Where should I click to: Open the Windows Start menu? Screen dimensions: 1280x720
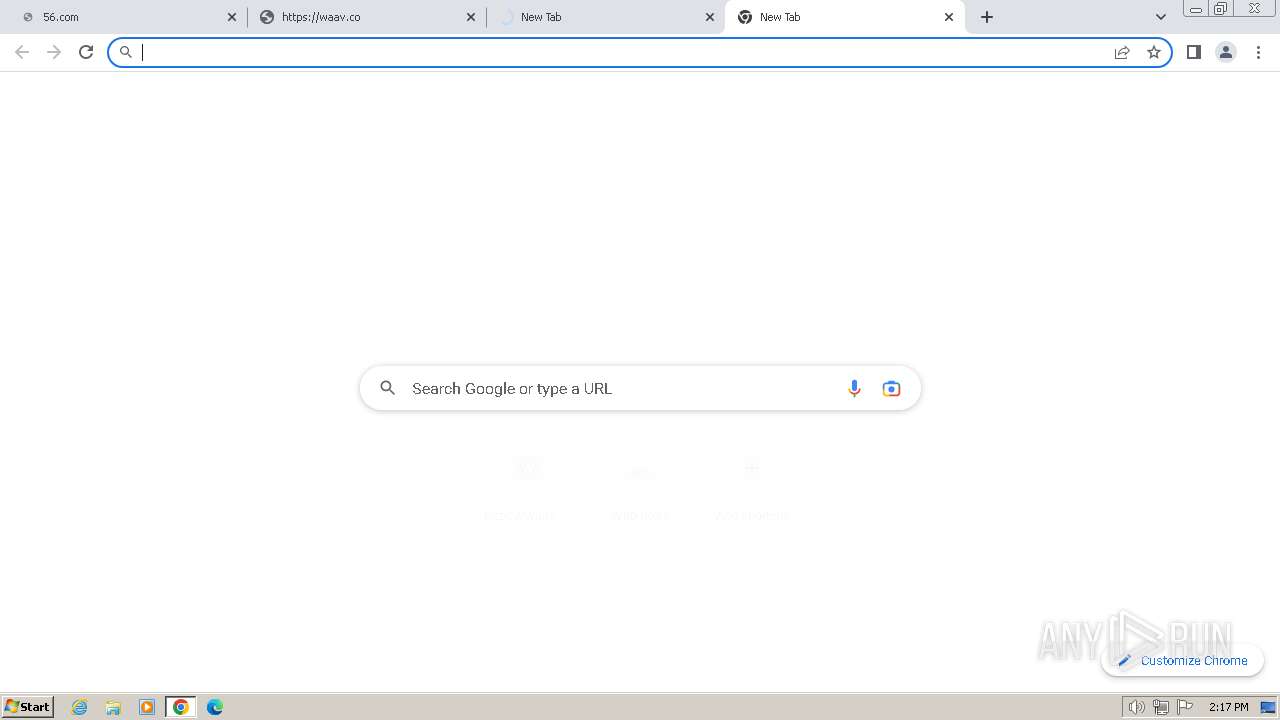pyautogui.click(x=28, y=707)
